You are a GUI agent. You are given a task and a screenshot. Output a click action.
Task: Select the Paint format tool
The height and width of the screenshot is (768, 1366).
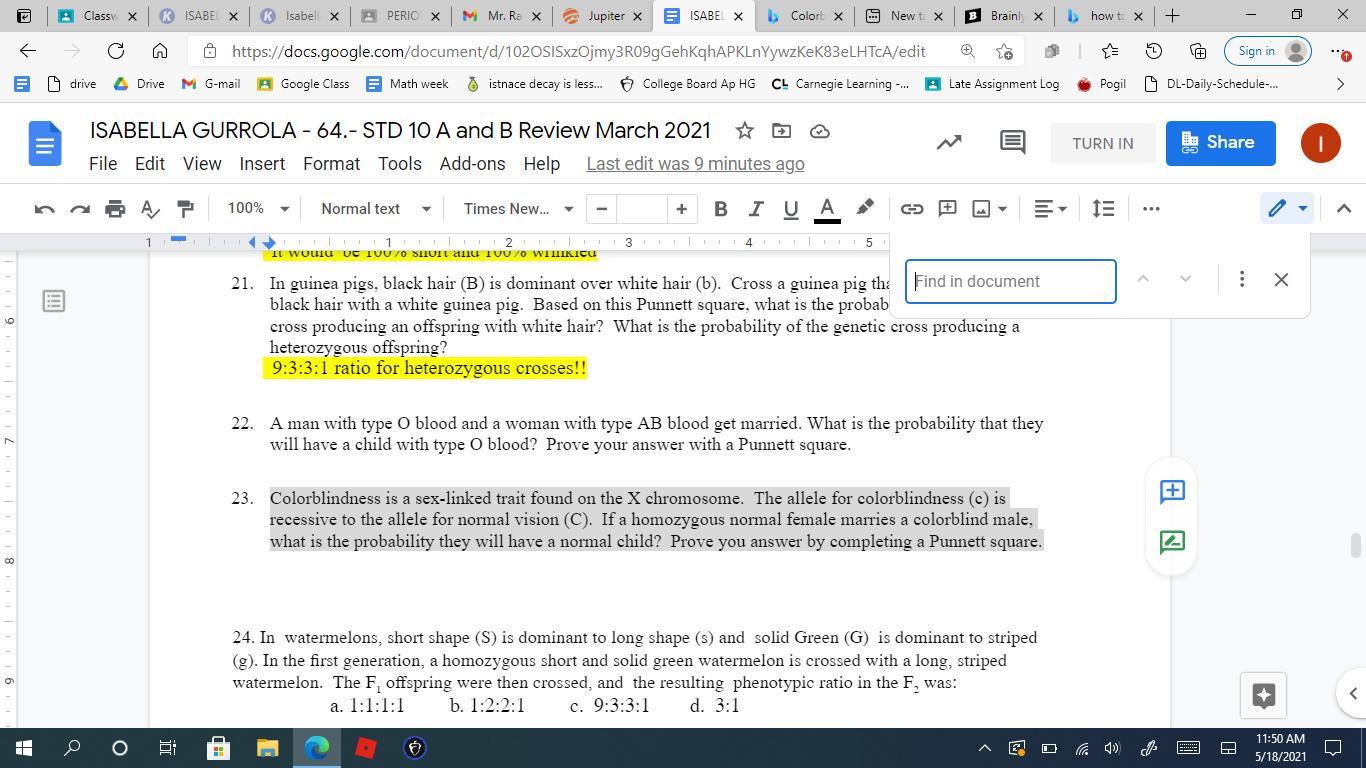pos(185,208)
